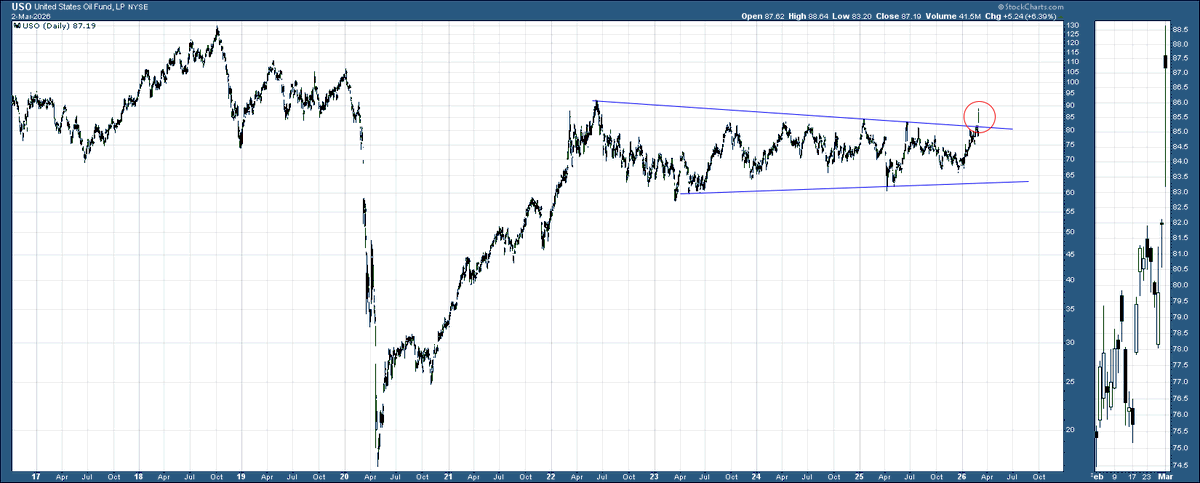Click year 26 on the date axis

click(961, 477)
